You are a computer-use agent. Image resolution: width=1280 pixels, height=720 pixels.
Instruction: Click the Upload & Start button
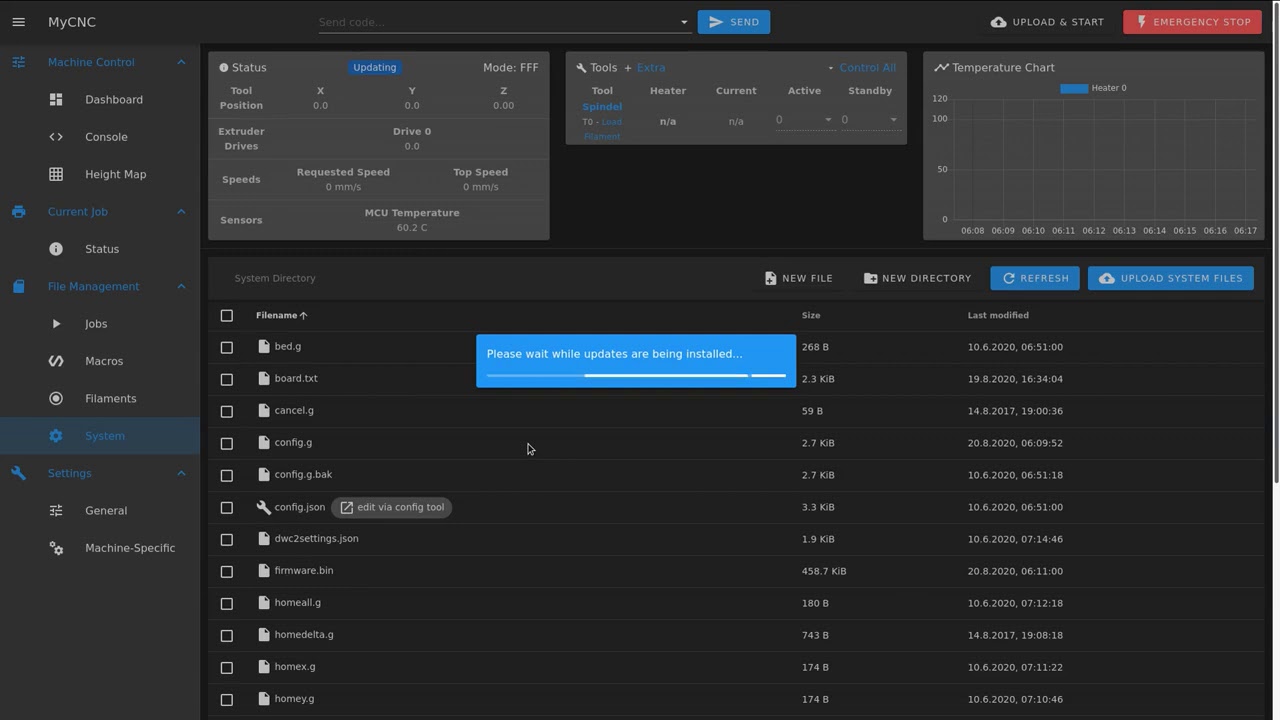point(1047,22)
